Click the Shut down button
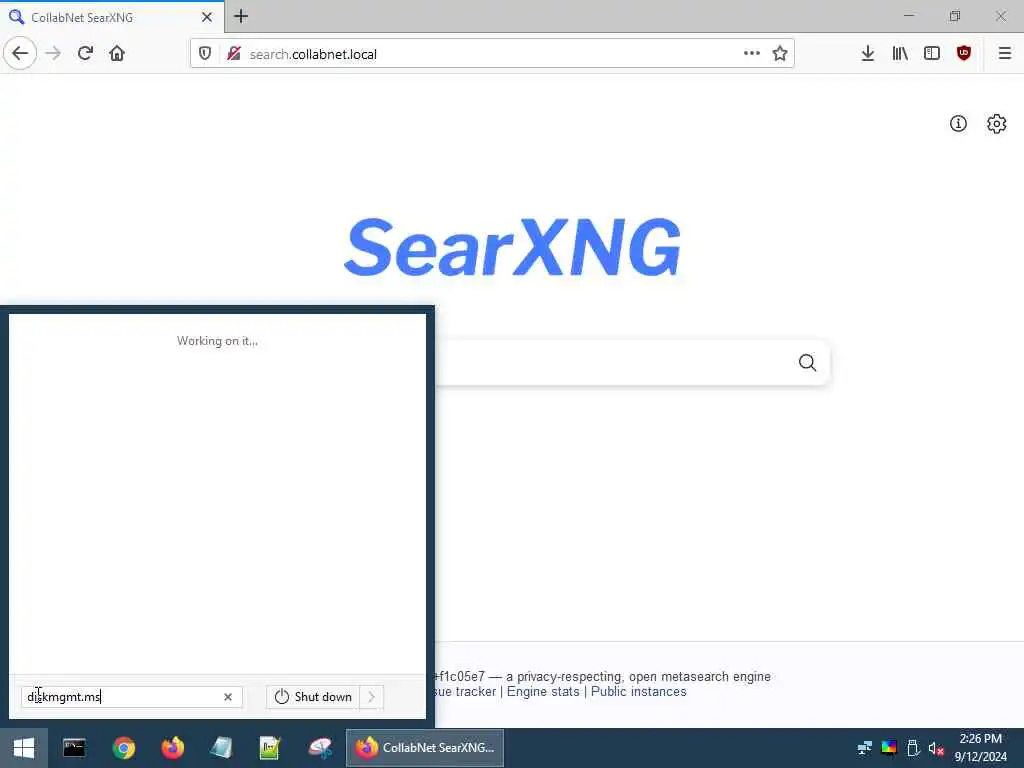This screenshot has height=768, width=1024. click(313, 697)
